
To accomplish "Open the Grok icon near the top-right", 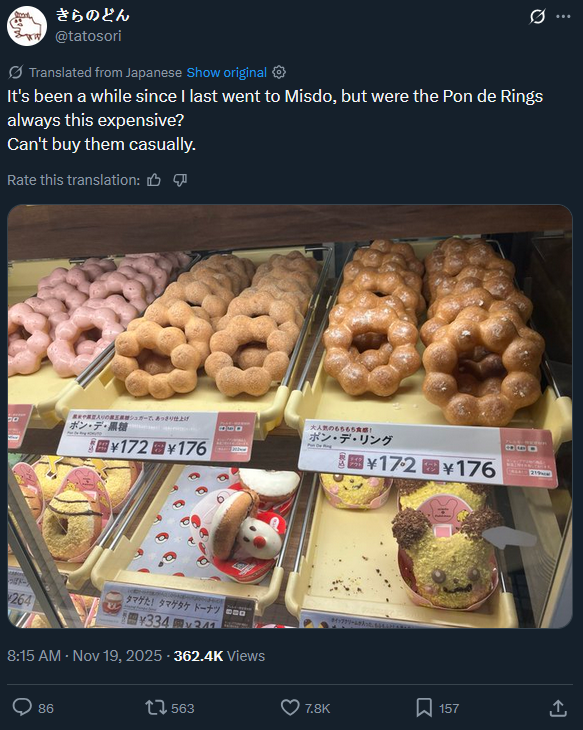I will [x=537, y=17].
